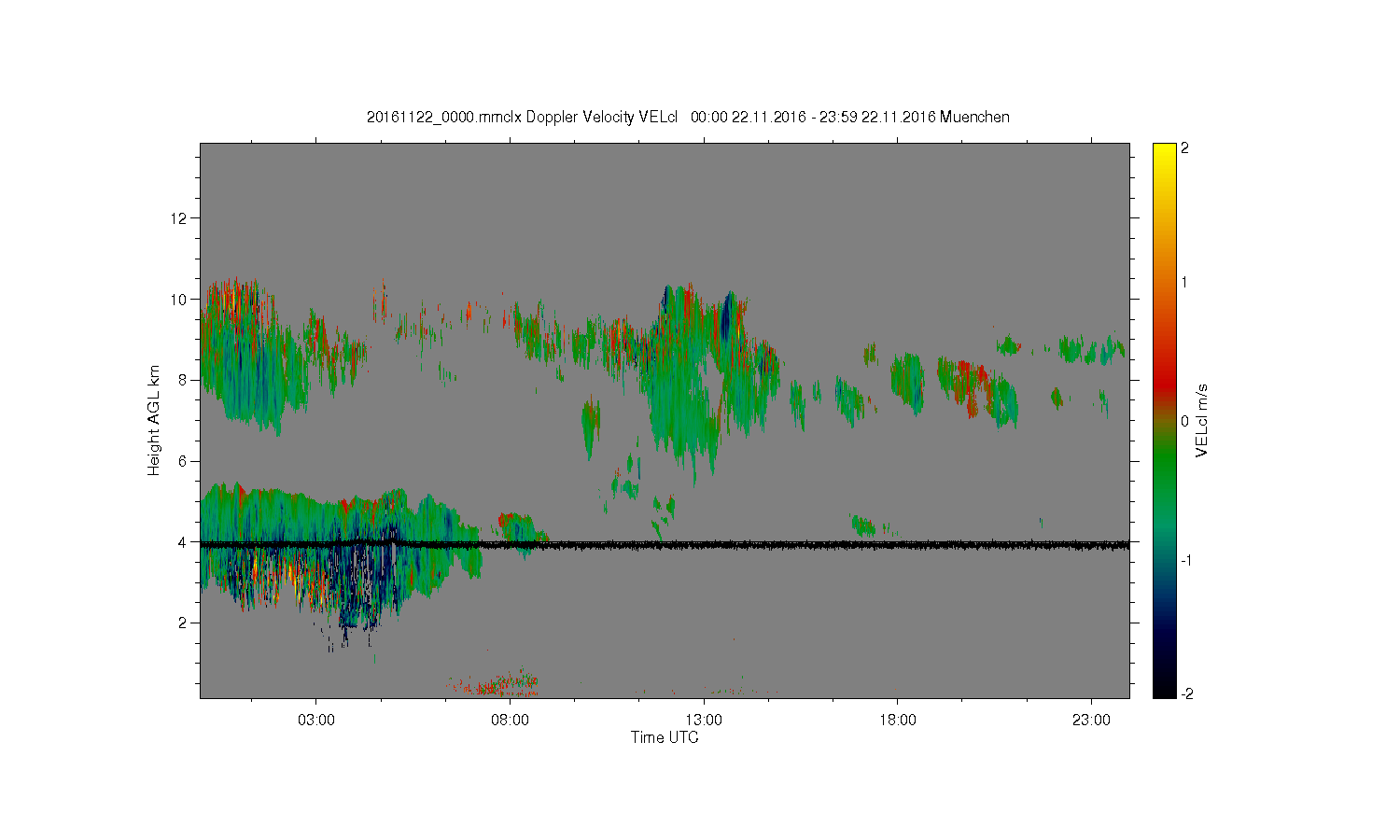Click the 03:00 time tick label
Image resolution: width=1400 pixels, height=840 pixels.
tap(316, 721)
